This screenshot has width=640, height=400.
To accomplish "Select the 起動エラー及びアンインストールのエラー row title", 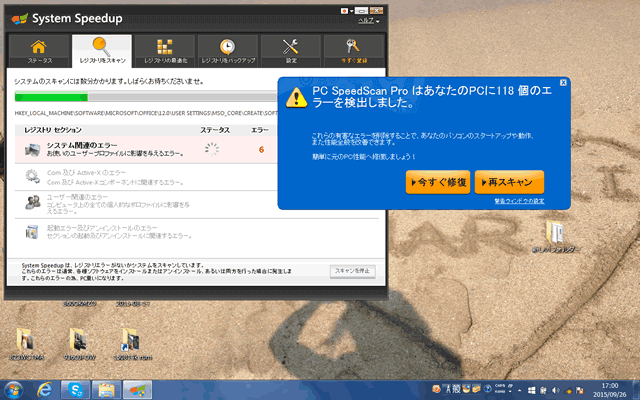I will click(x=102, y=228).
